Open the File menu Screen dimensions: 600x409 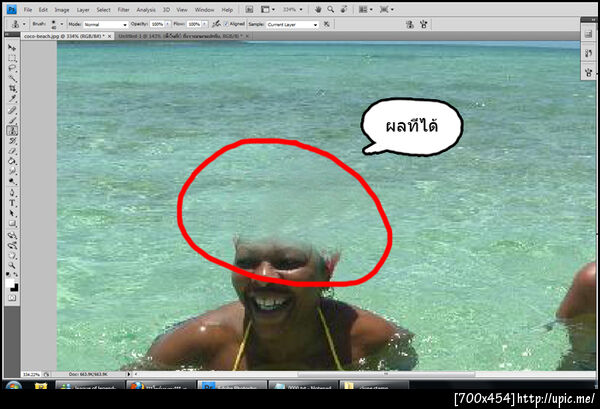click(28, 10)
